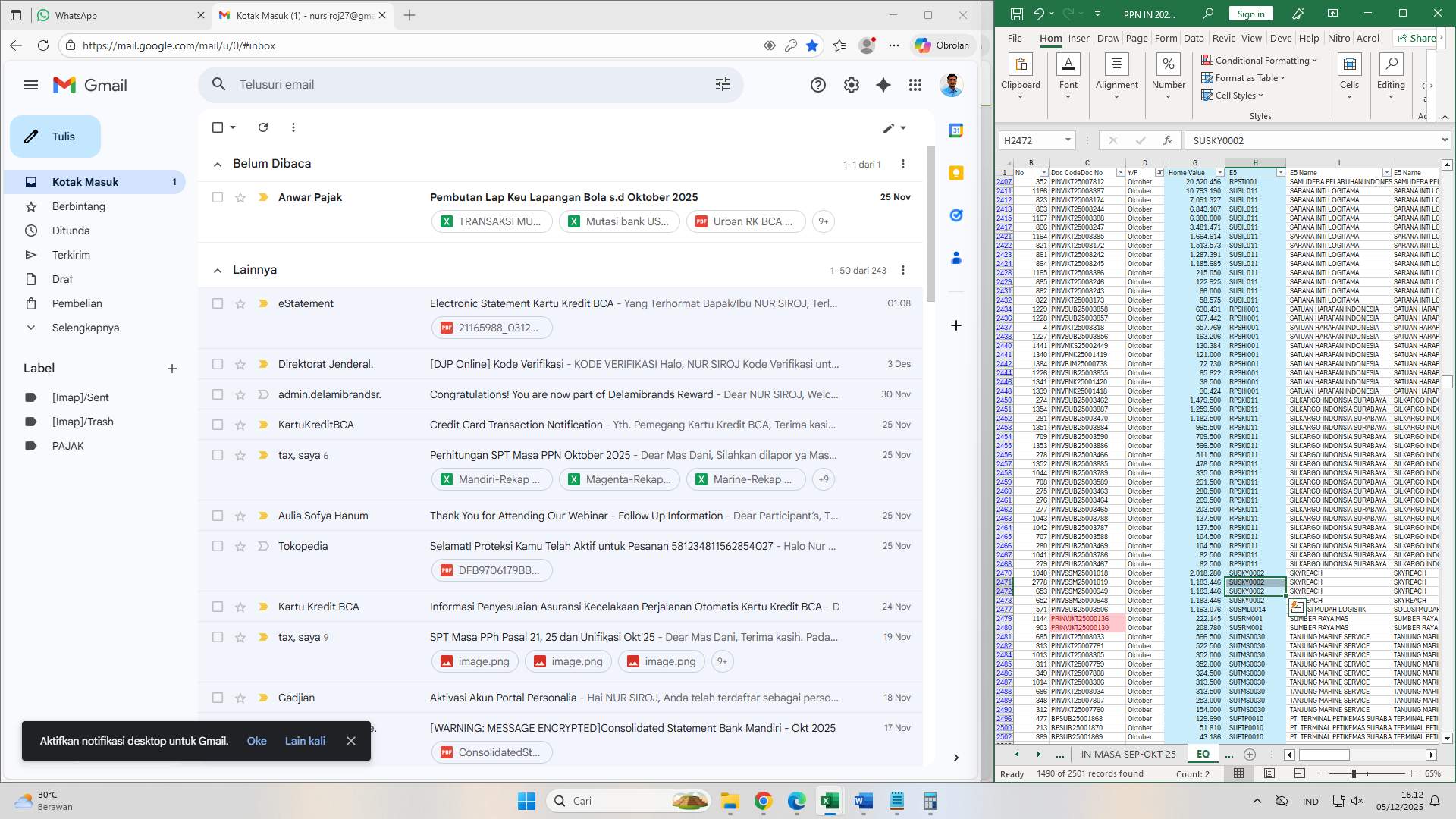This screenshot has height=819, width=1456.
Task: Tick the select-all checkbox above the inbox
Action: pyautogui.click(x=218, y=127)
